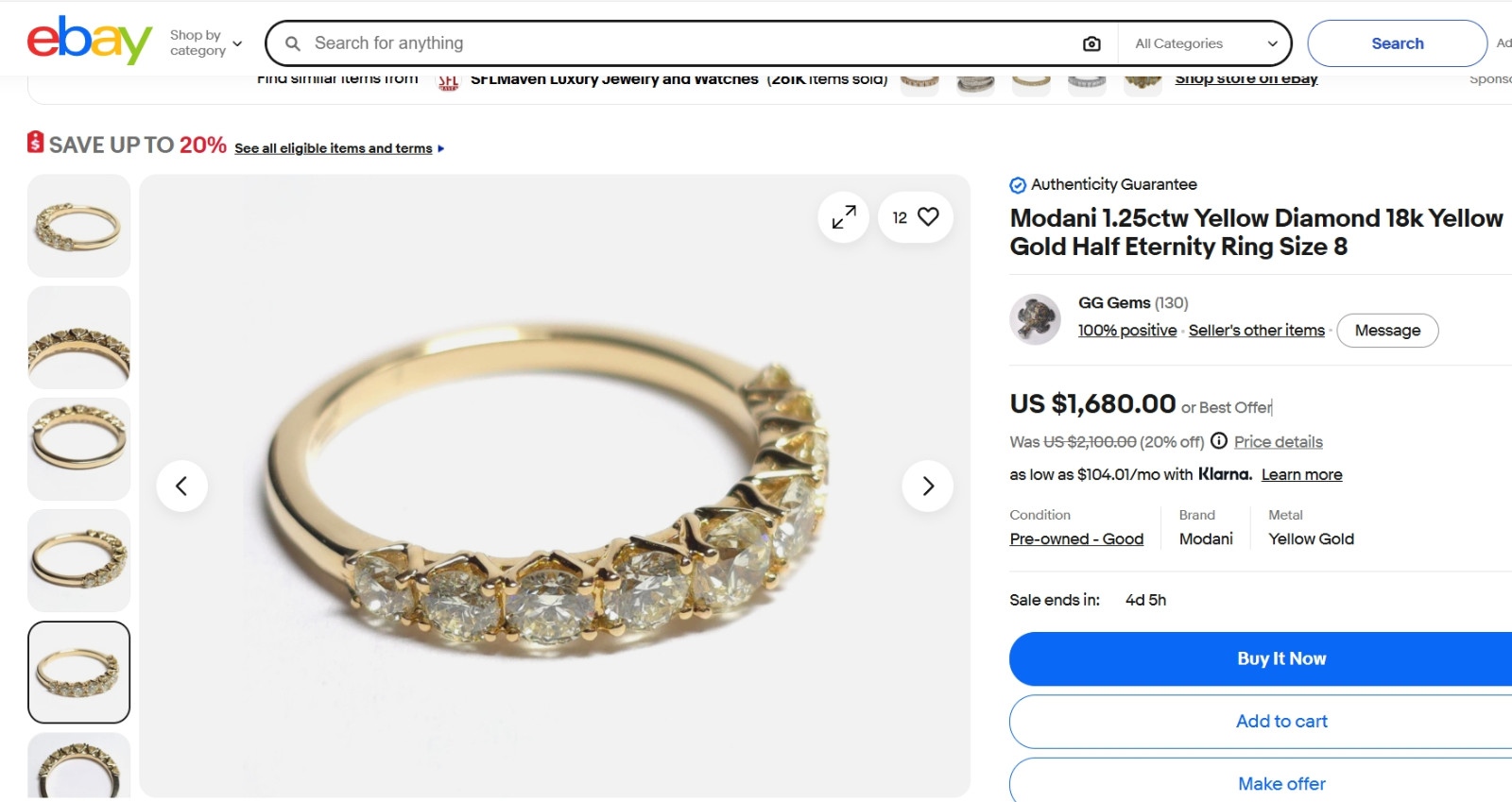Expand See all eligible items and terms

pos(339,148)
